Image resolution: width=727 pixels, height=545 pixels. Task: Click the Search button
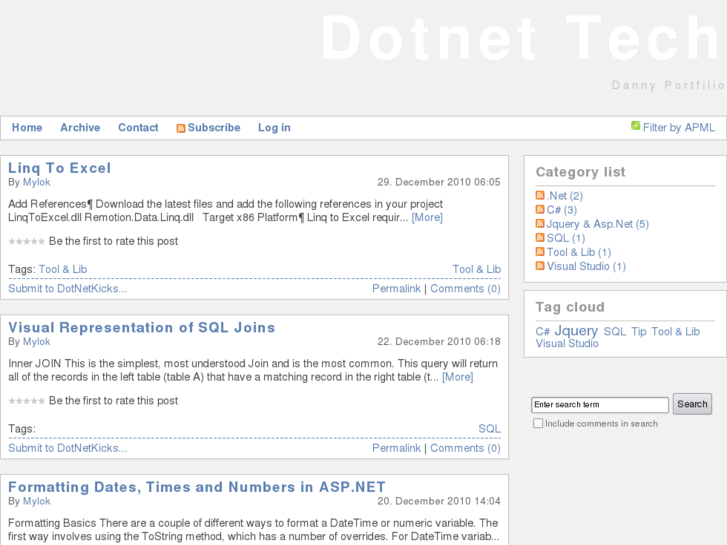coord(692,404)
